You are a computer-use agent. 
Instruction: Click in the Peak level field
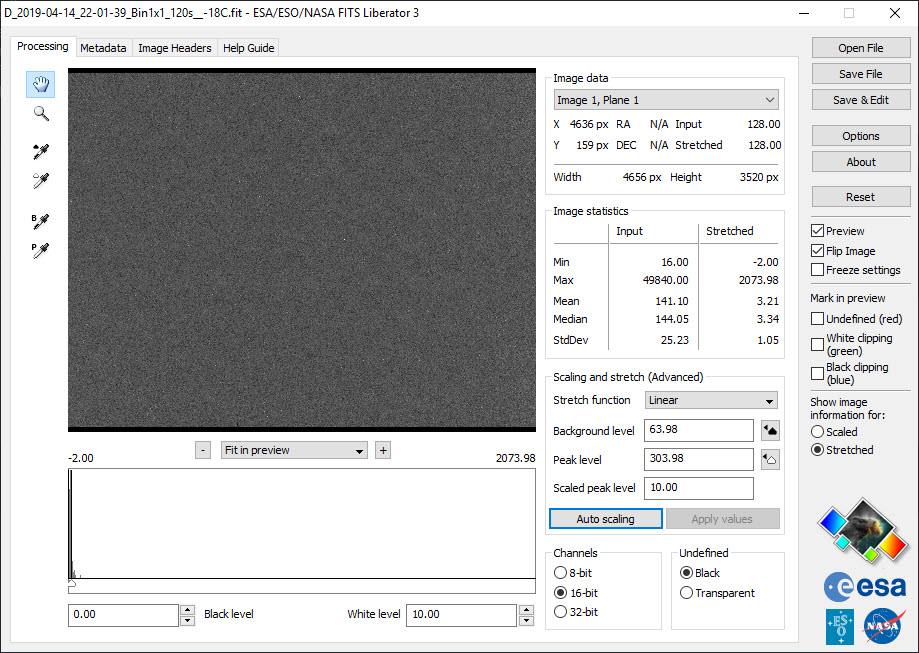click(x=699, y=459)
